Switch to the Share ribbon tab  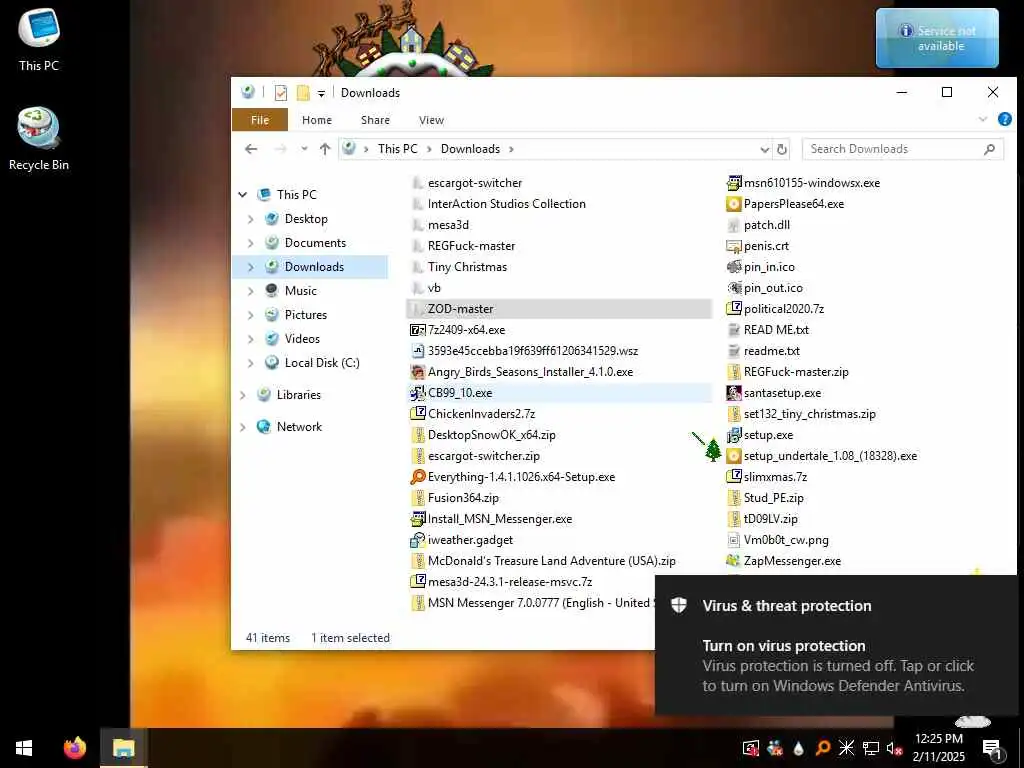pos(375,120)
